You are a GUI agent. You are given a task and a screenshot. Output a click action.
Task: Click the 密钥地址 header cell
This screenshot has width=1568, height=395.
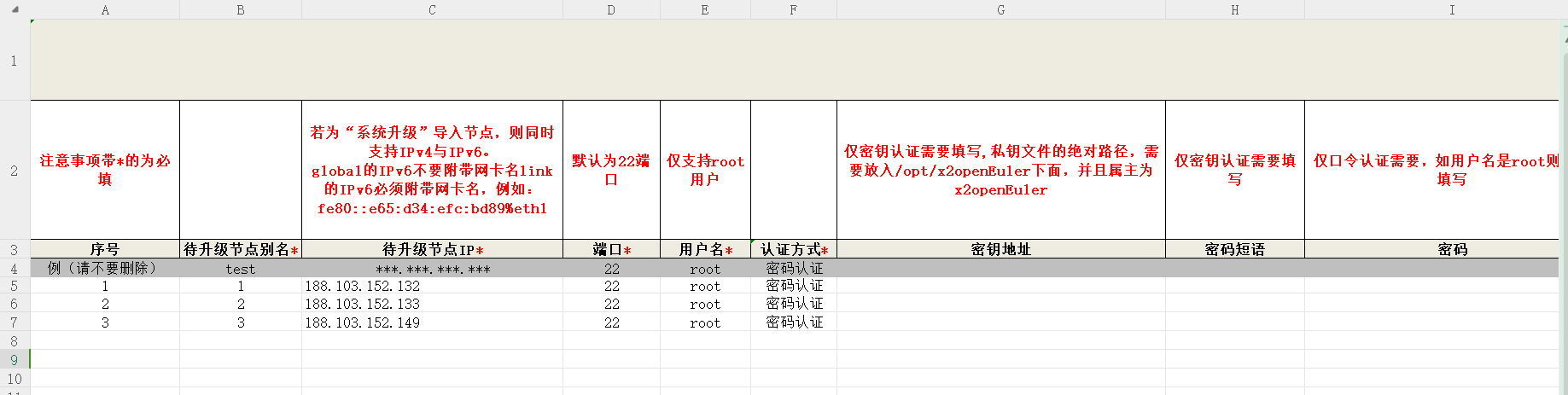pos(1000,249)
